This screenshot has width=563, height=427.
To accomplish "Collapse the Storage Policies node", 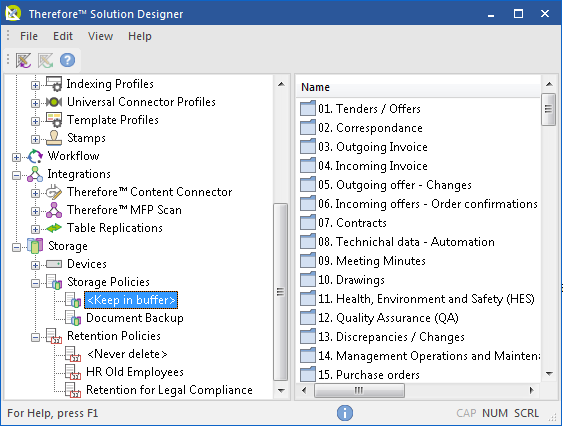I will 35,283.
